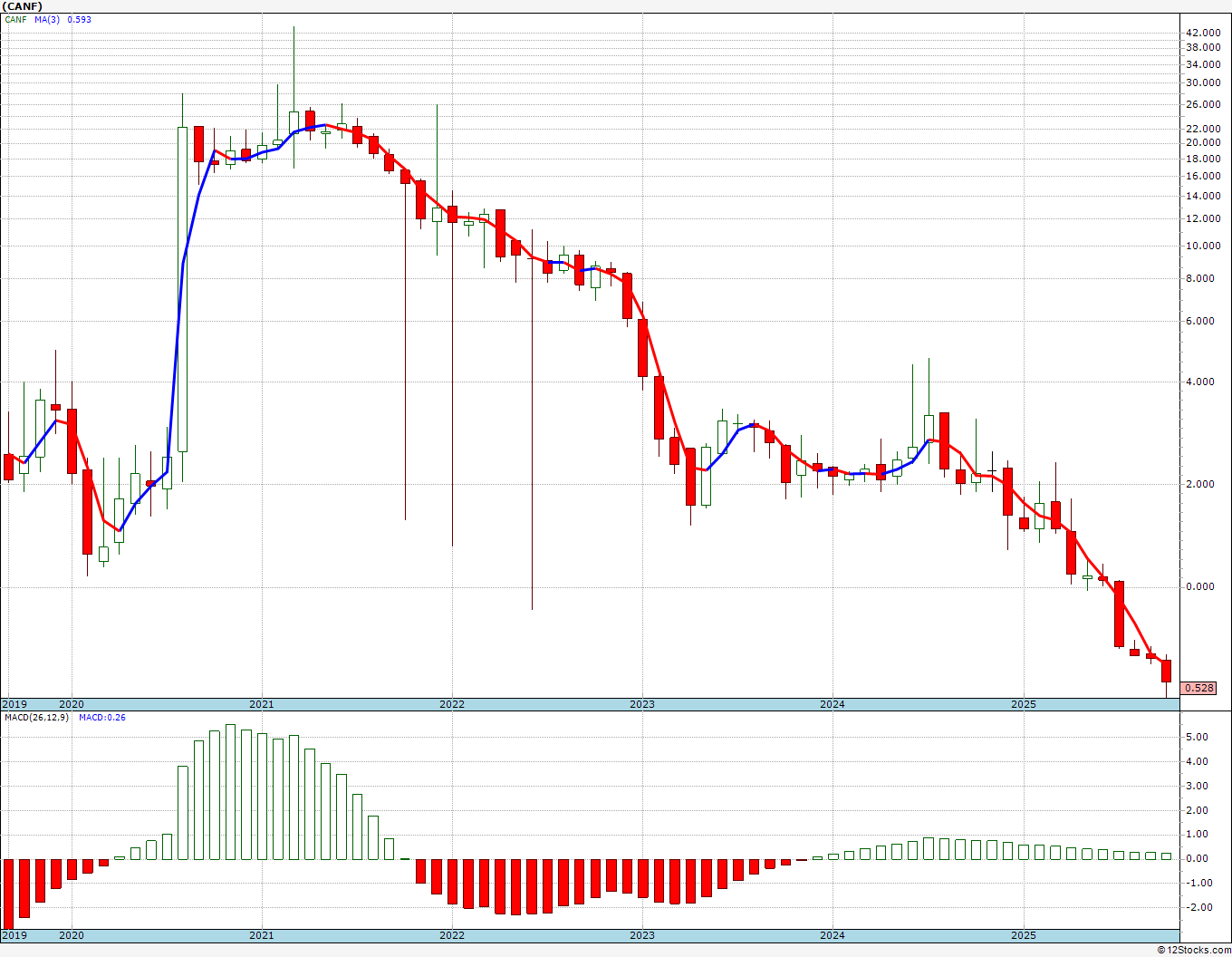1232x957 pixels.
Task: Select 2019 on the price chart time axis
Action: click(x=14, y=704)
